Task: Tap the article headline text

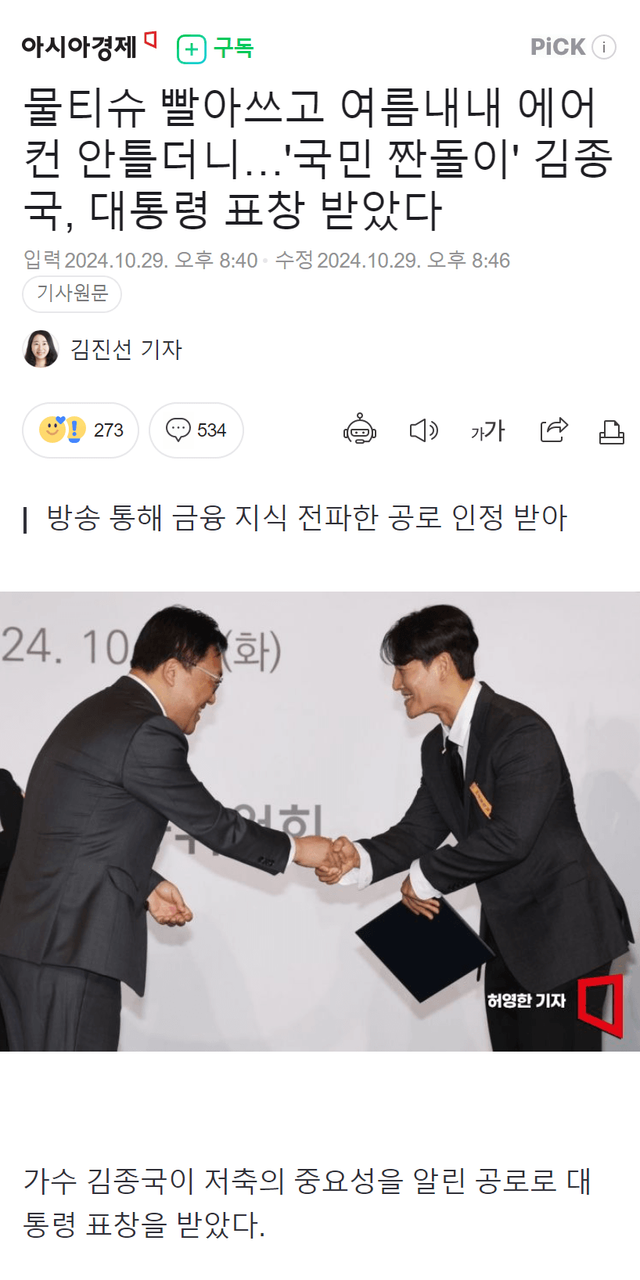Action: pyautogui.click(x=316, y=157)
